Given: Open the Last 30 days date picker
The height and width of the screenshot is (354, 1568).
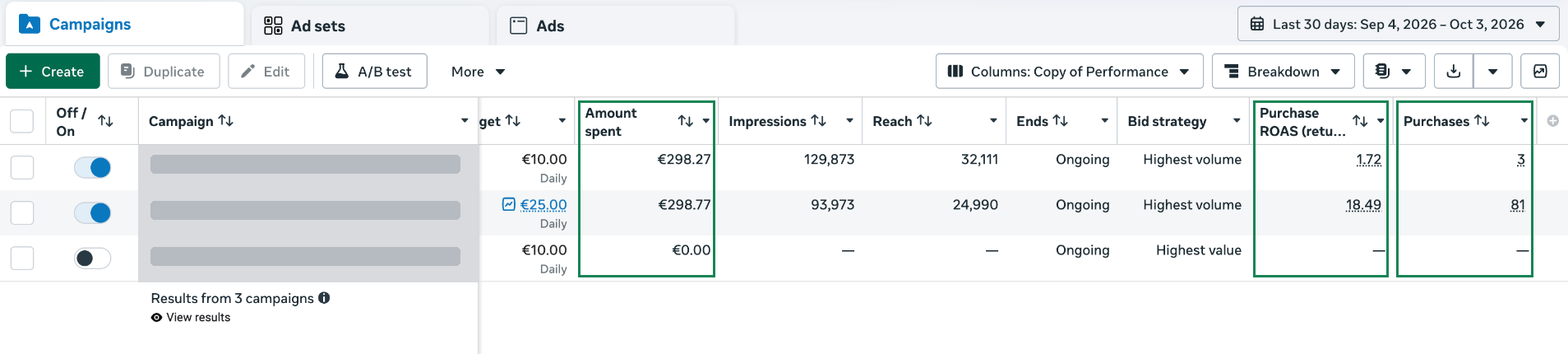Looking at the screenshot, I should (x=1398, y=24).
